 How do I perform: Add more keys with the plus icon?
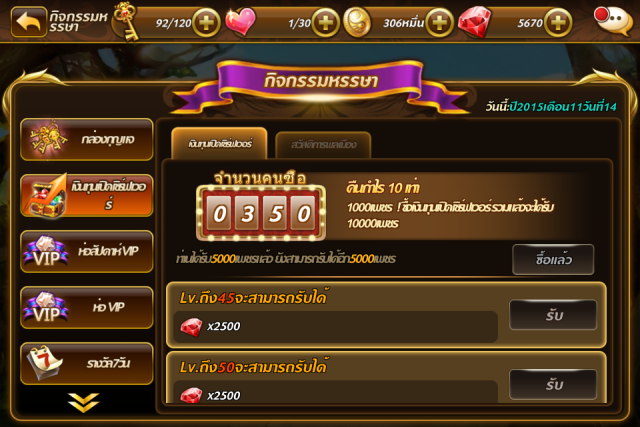coord(206,22)
